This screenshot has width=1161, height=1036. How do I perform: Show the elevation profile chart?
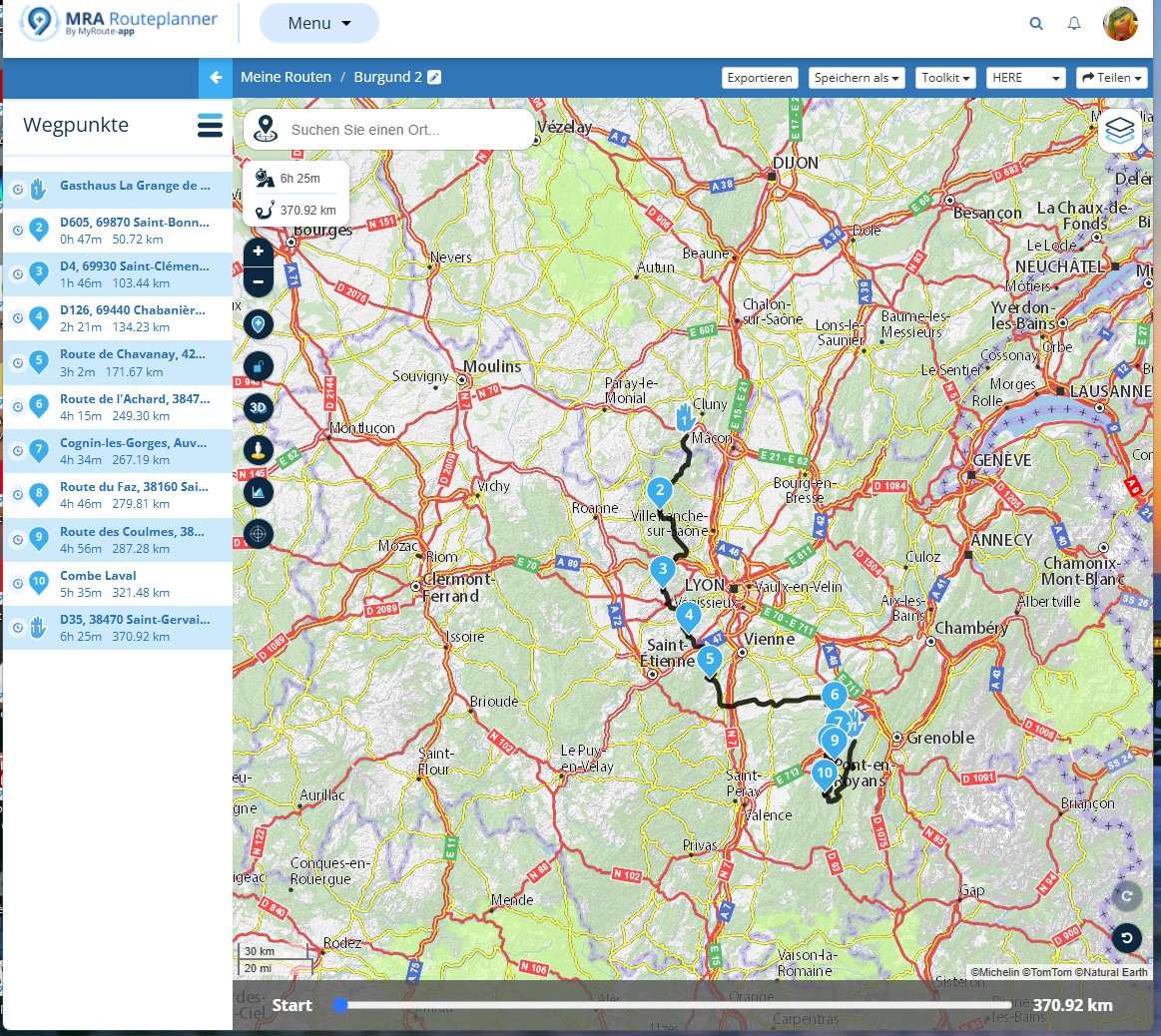tap(258, 491)
